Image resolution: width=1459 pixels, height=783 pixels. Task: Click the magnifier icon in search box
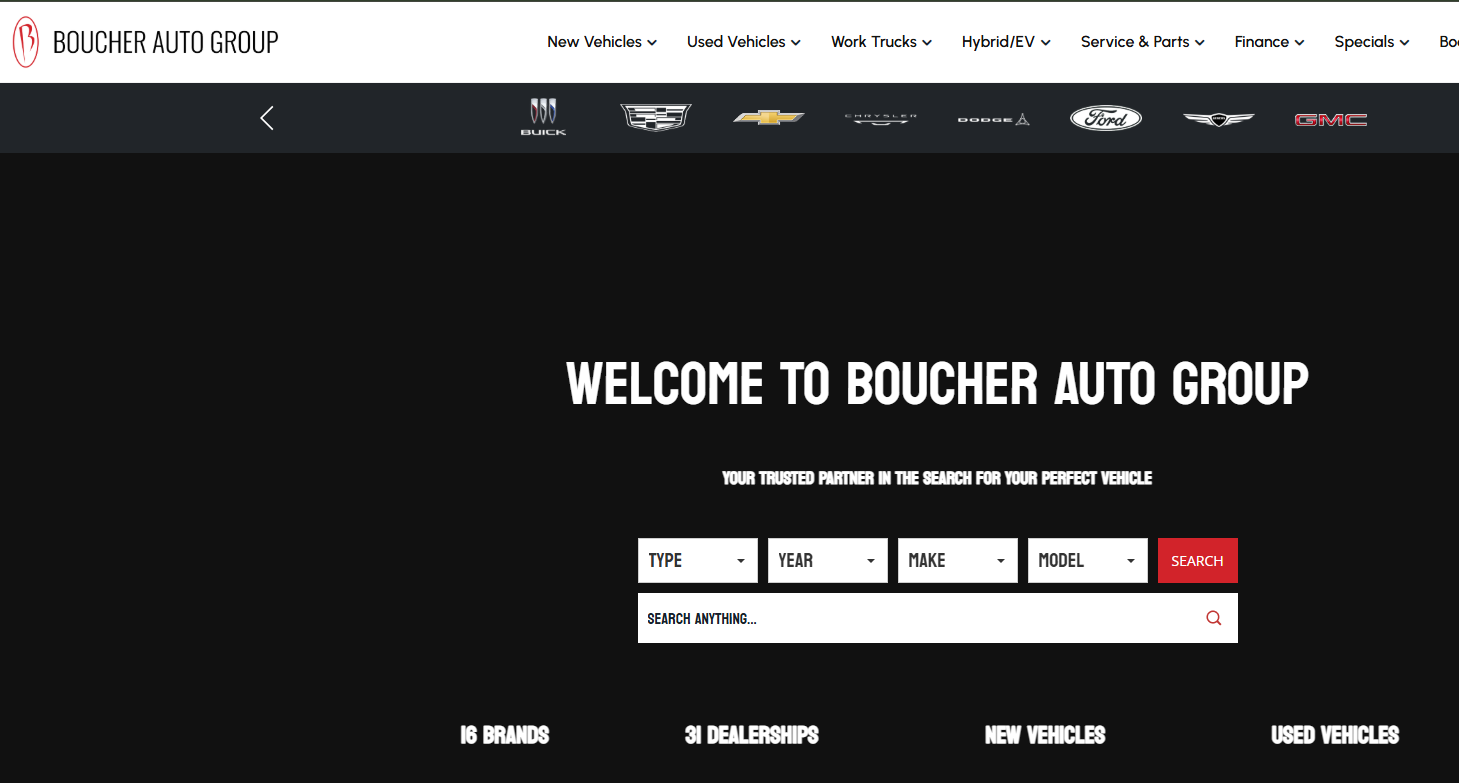point(1214,618)
